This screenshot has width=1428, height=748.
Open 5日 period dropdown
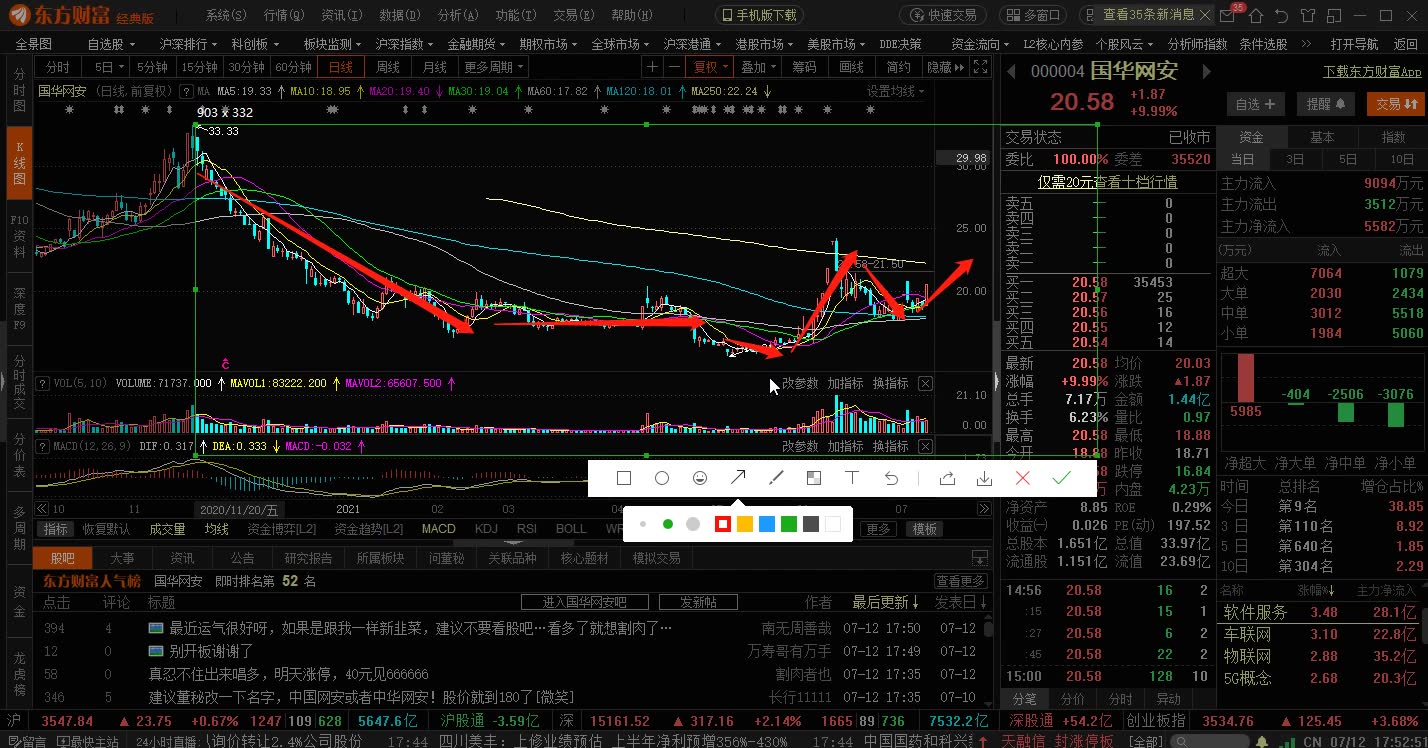(x=108, y=67)
